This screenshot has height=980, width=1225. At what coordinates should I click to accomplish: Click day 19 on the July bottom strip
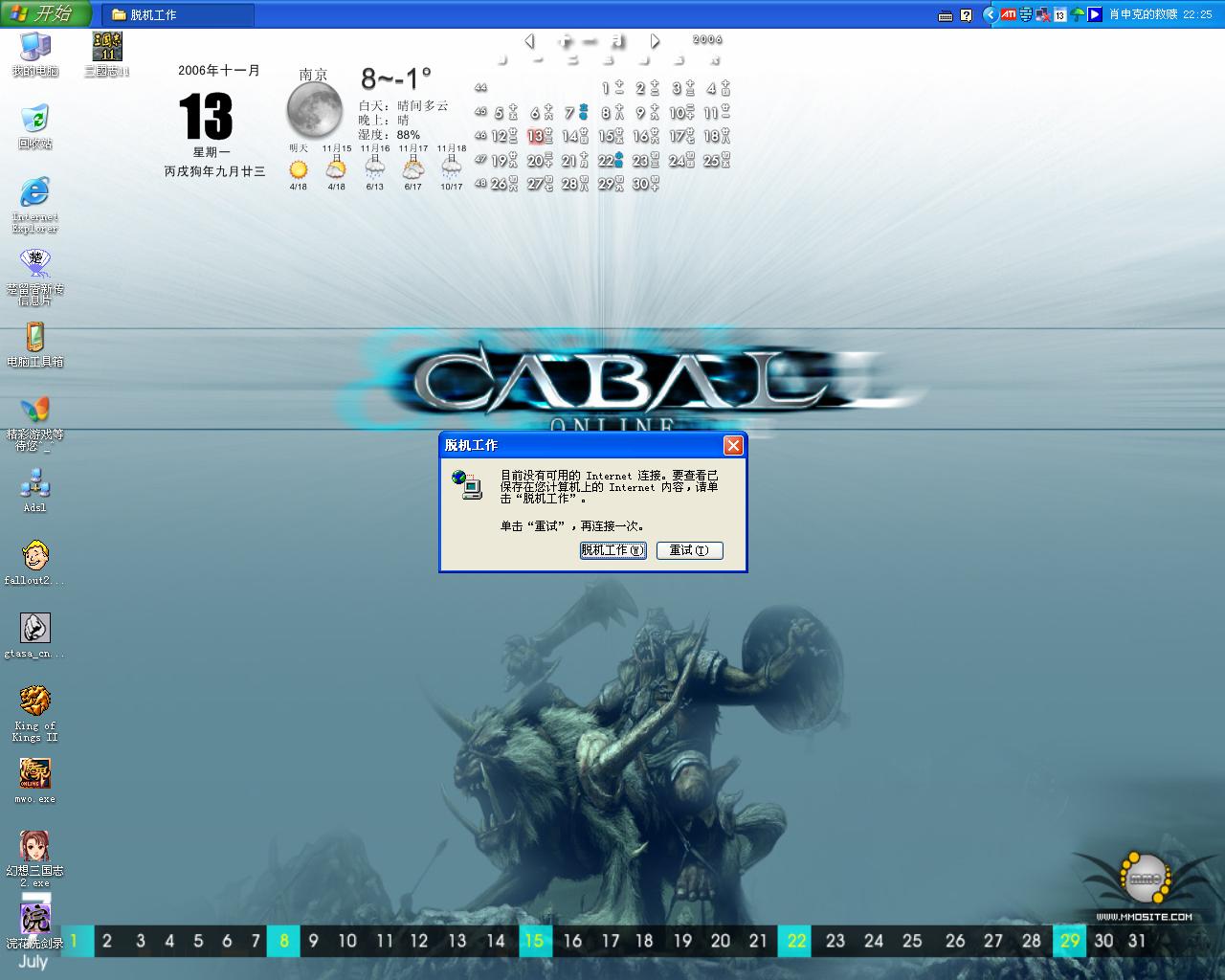click(682, 941)
